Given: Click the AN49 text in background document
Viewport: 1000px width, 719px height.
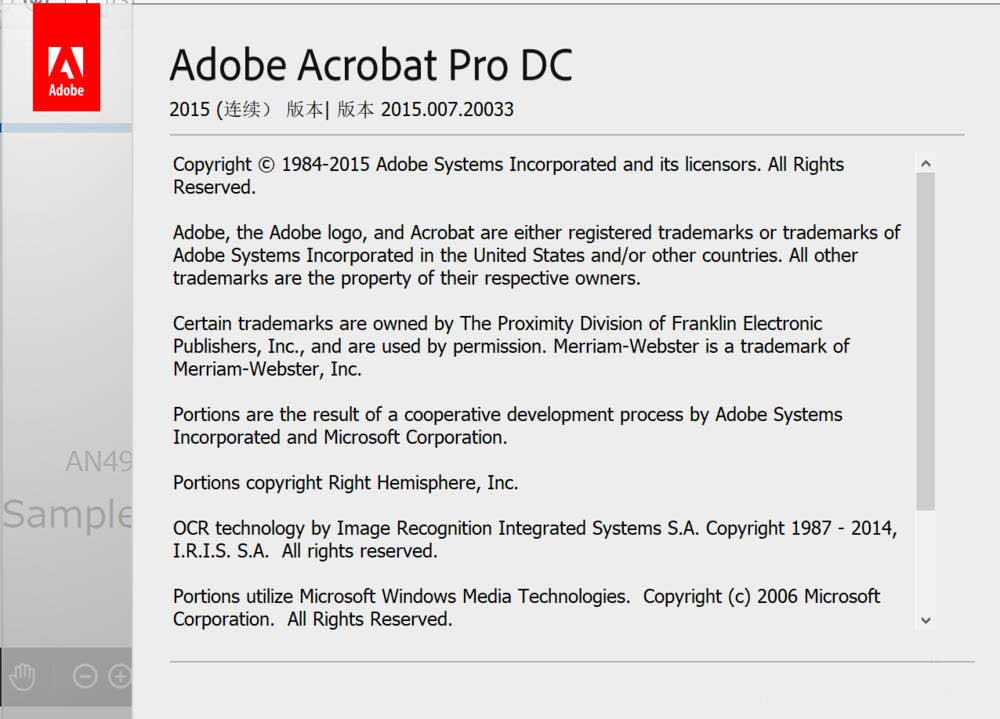Looking at the screenshot, I should pyautogui.click(x=98, y=461).
